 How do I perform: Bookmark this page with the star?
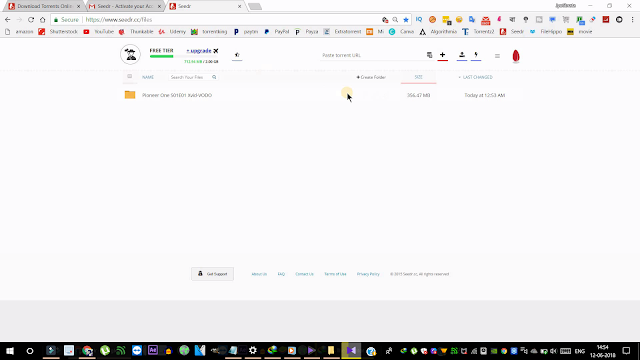point(406,20)
